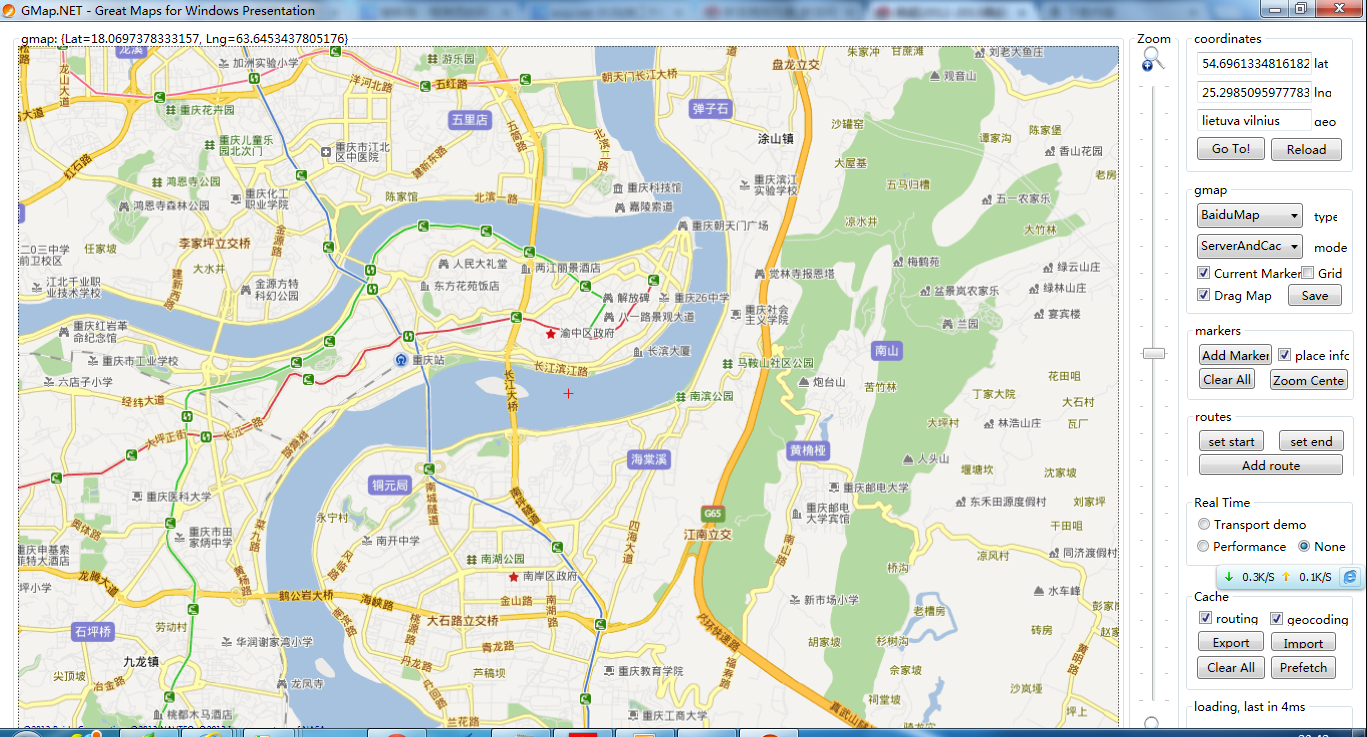Enable the Grid checkbox

(x=1308, y=273)
